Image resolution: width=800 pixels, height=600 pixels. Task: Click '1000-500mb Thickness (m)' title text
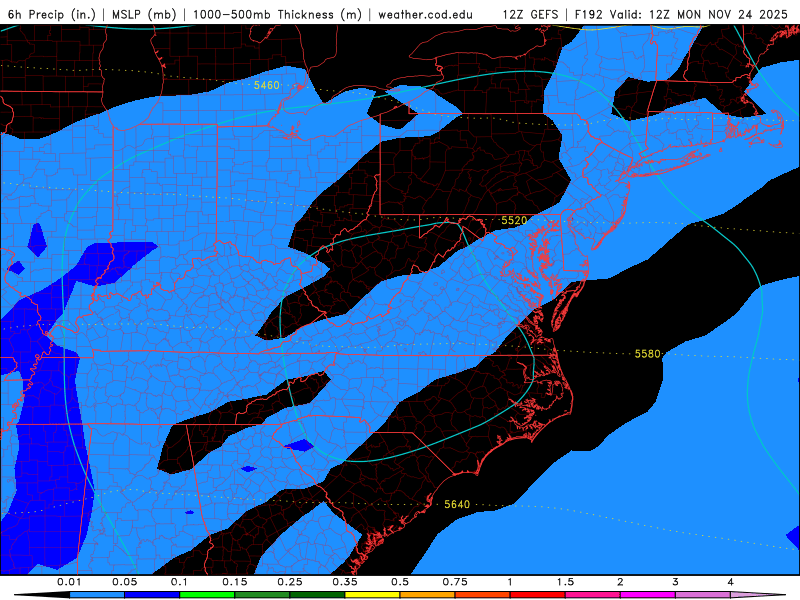click(277, 14)
